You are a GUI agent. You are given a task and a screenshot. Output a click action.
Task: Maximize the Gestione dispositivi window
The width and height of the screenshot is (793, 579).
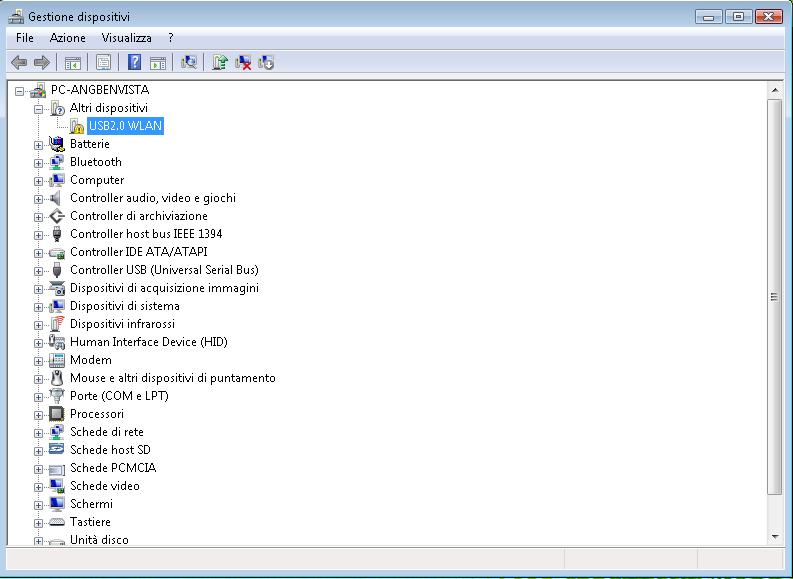point(738,17)
